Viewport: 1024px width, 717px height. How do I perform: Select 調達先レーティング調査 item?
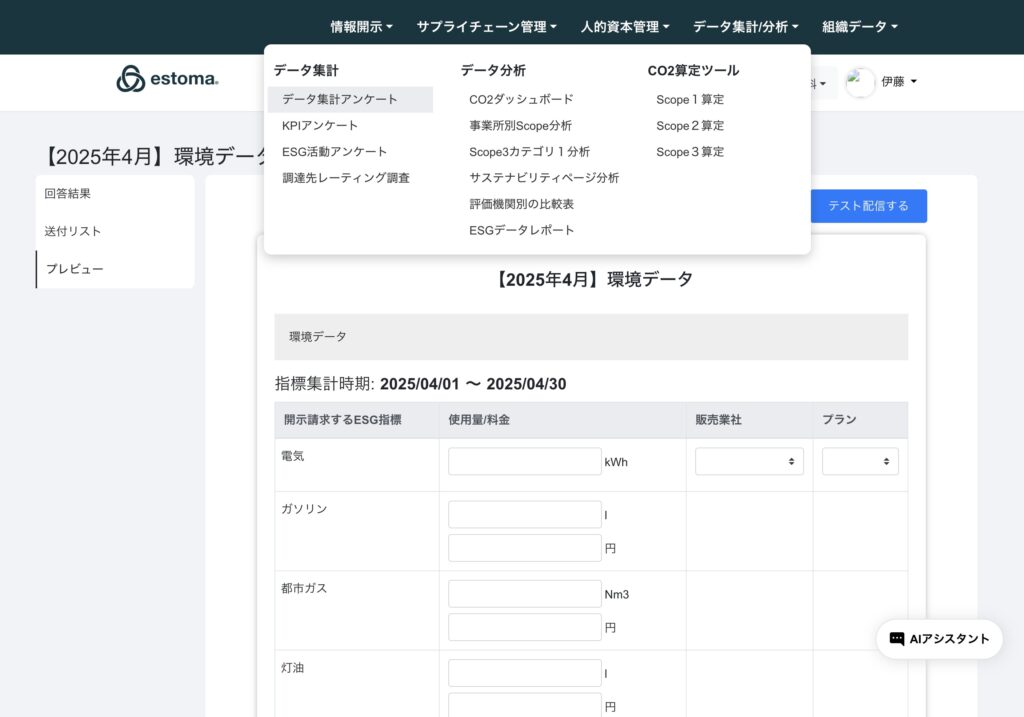pyautogui.click(x=346, y=178)
